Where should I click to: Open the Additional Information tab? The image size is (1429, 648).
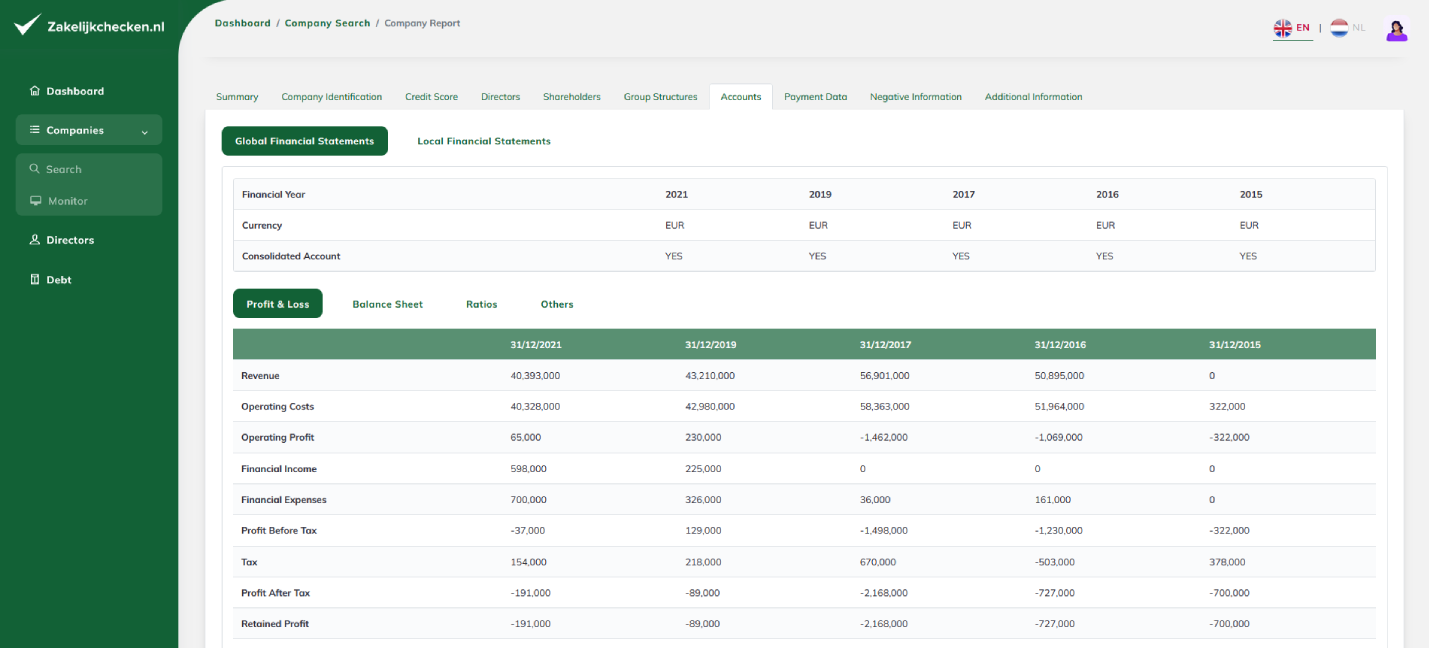(1034, 97)
